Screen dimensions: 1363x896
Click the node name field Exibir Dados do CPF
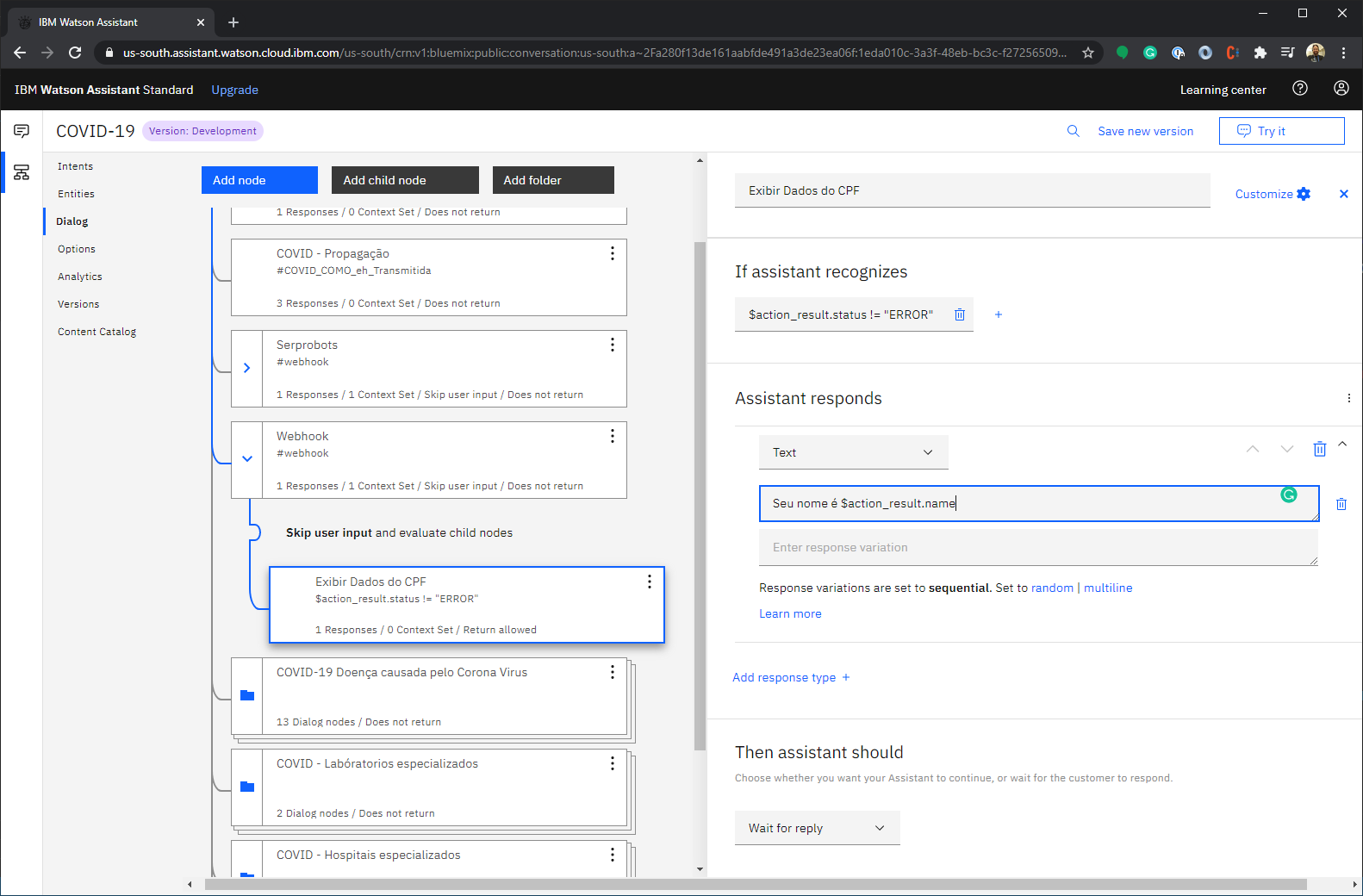(x=973, y=190)
